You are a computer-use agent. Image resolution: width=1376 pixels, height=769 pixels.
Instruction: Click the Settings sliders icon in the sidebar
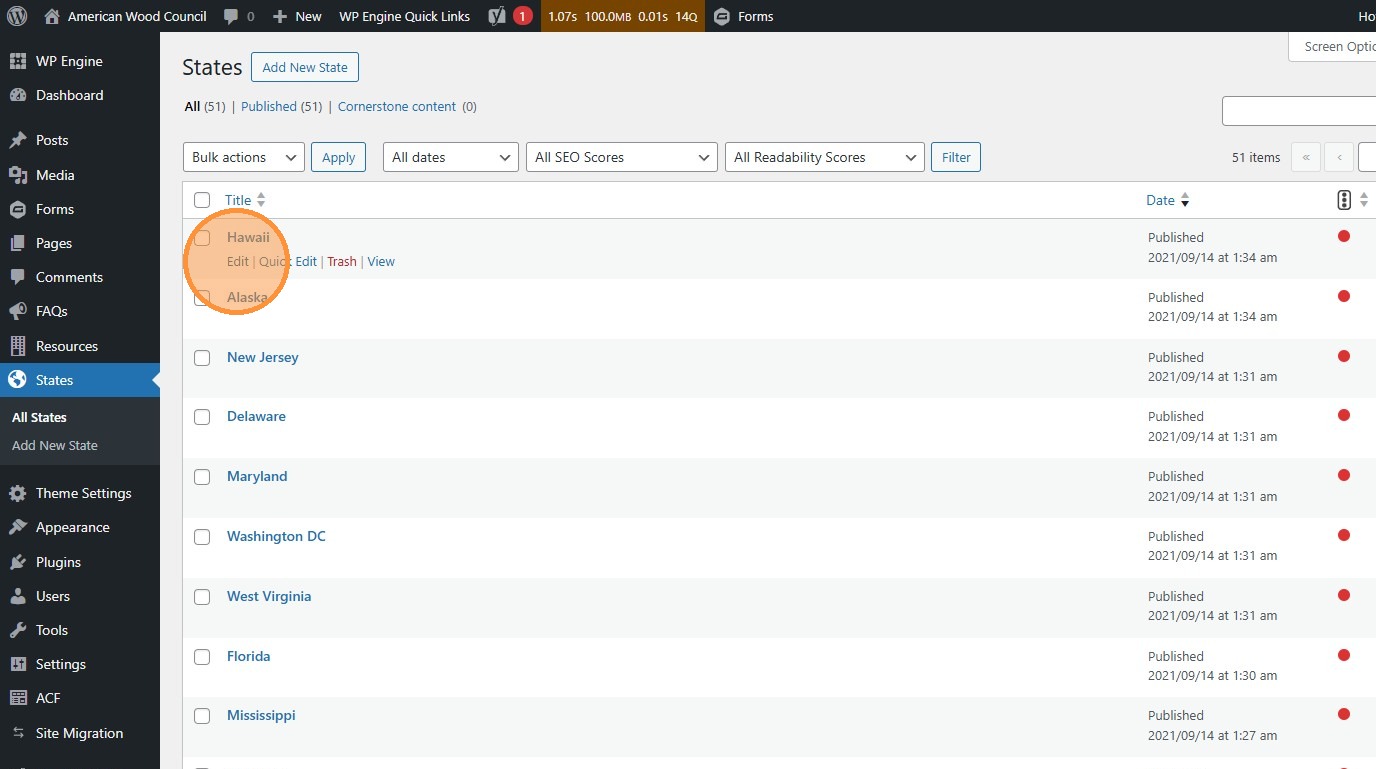click(18, 664)
